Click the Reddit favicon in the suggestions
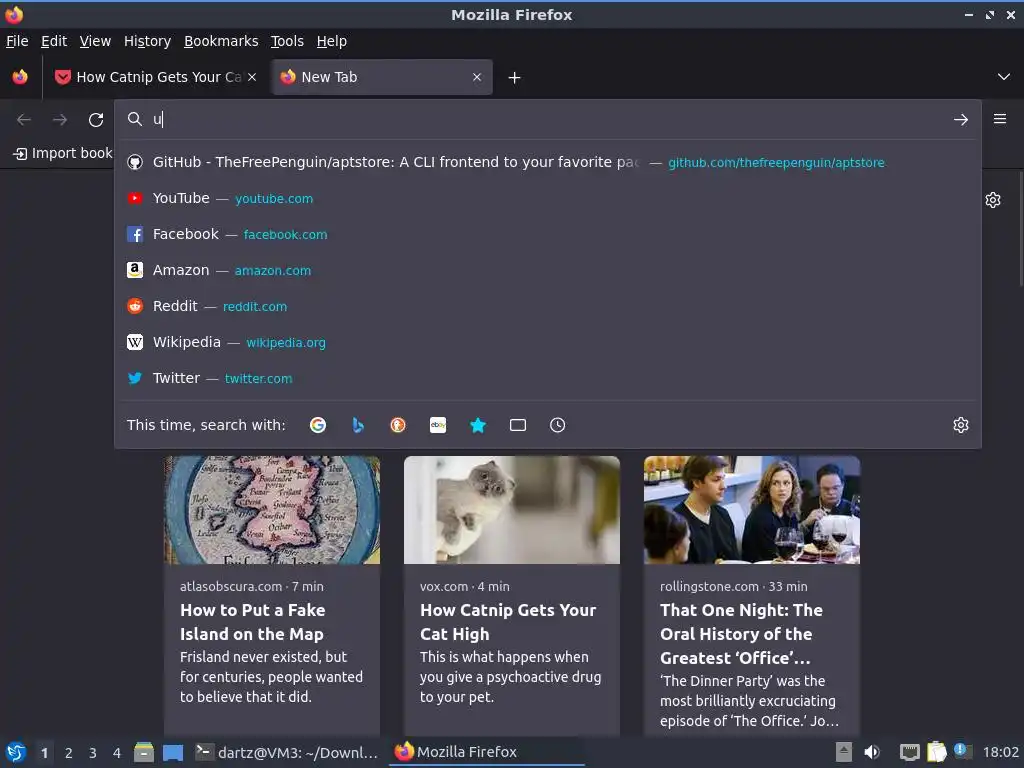The width and height of the screenshot is (1024, 768). 135,306
